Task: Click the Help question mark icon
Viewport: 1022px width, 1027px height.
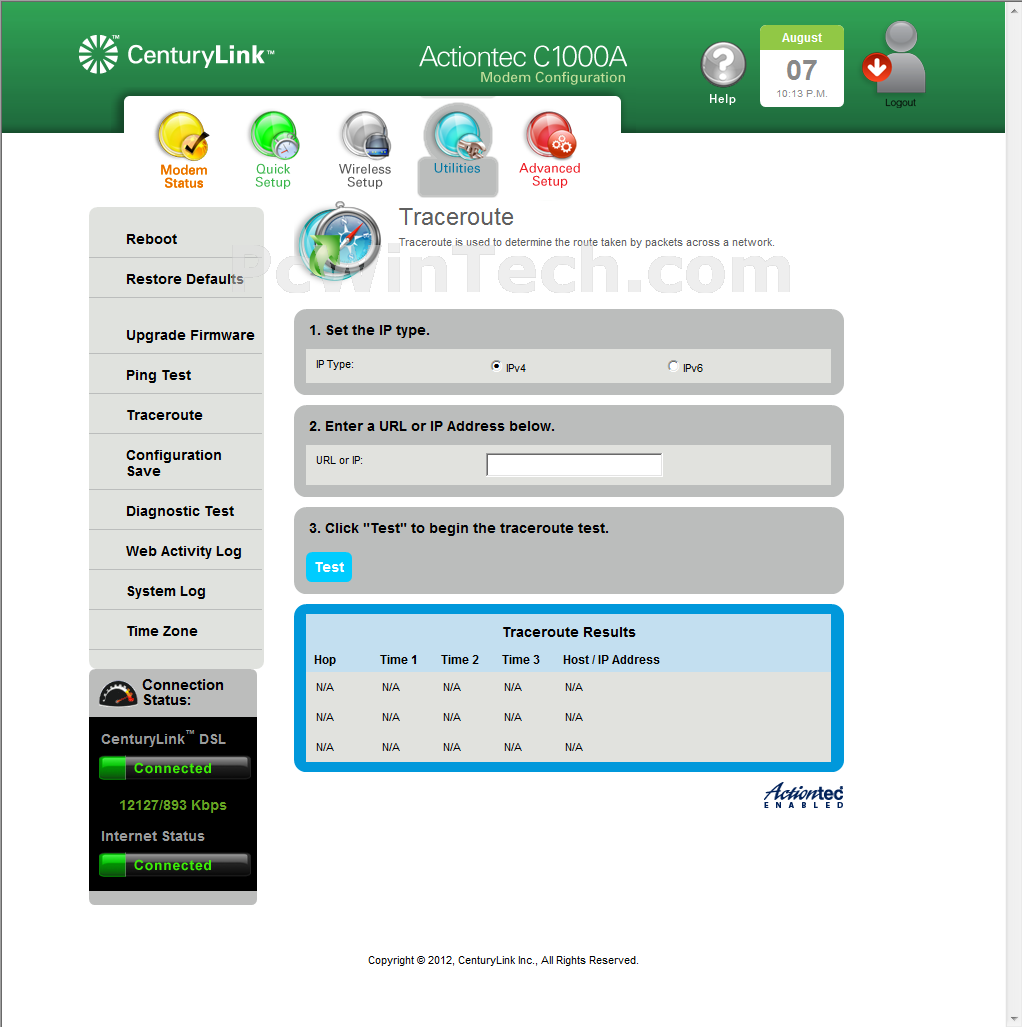Action: (723, 64)
